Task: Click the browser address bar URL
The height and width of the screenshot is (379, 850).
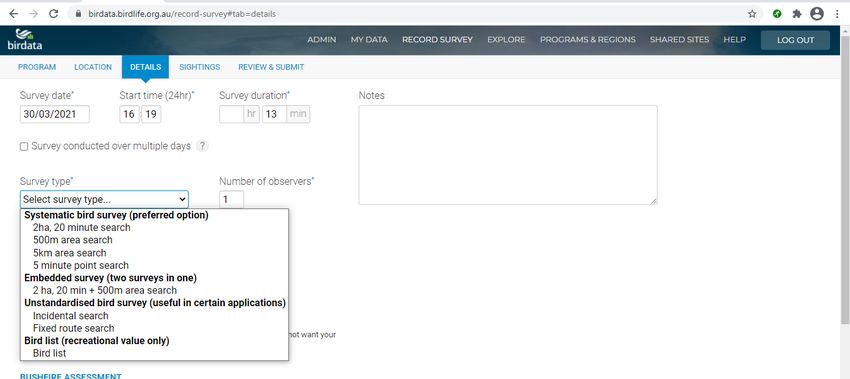Action: pyautogui.click(x=182, y=14)
